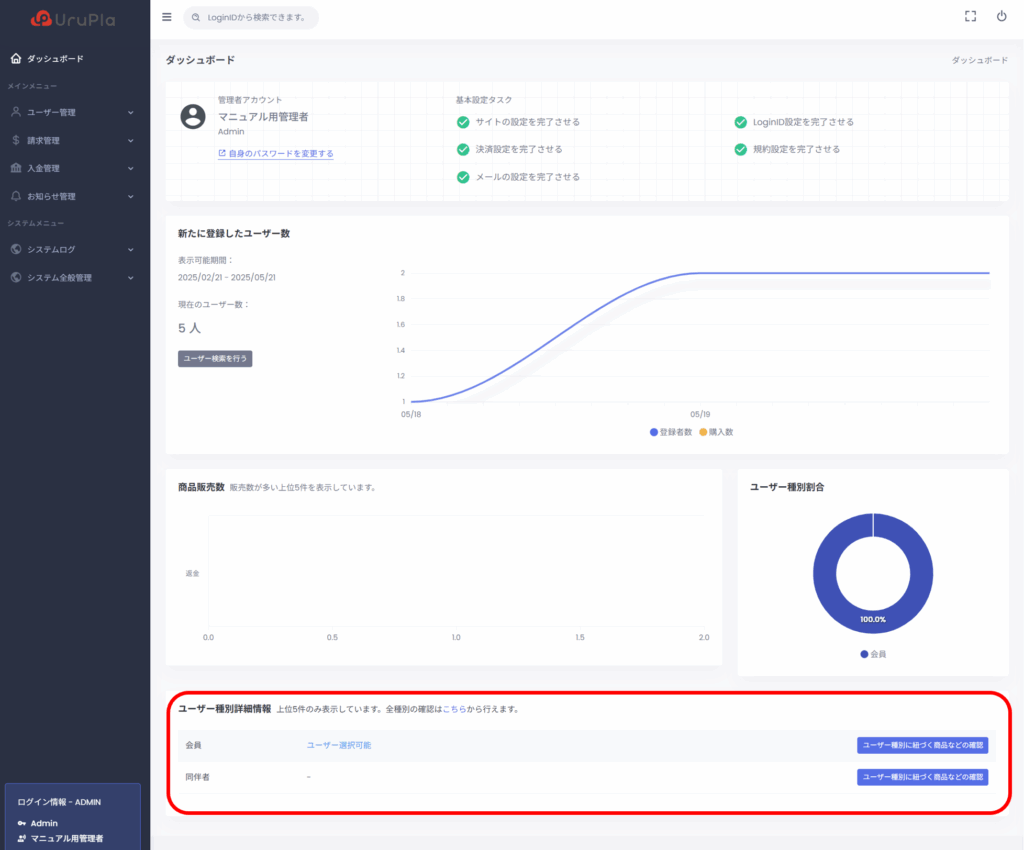1024x850 pixels.
Task: Click 100.0% label on donut chart
Action: 872,620
